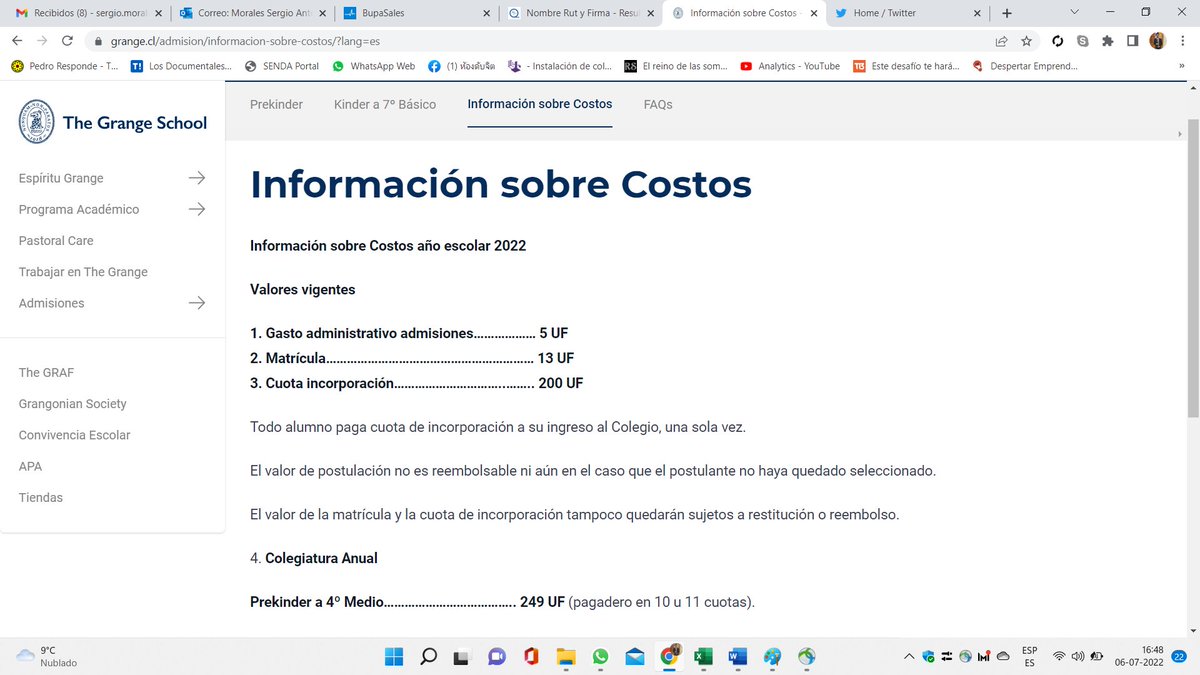Screen dimensions: 1200x675
Task: Open the Kinder a 7º Básico tab
Action: coord(385,104)
